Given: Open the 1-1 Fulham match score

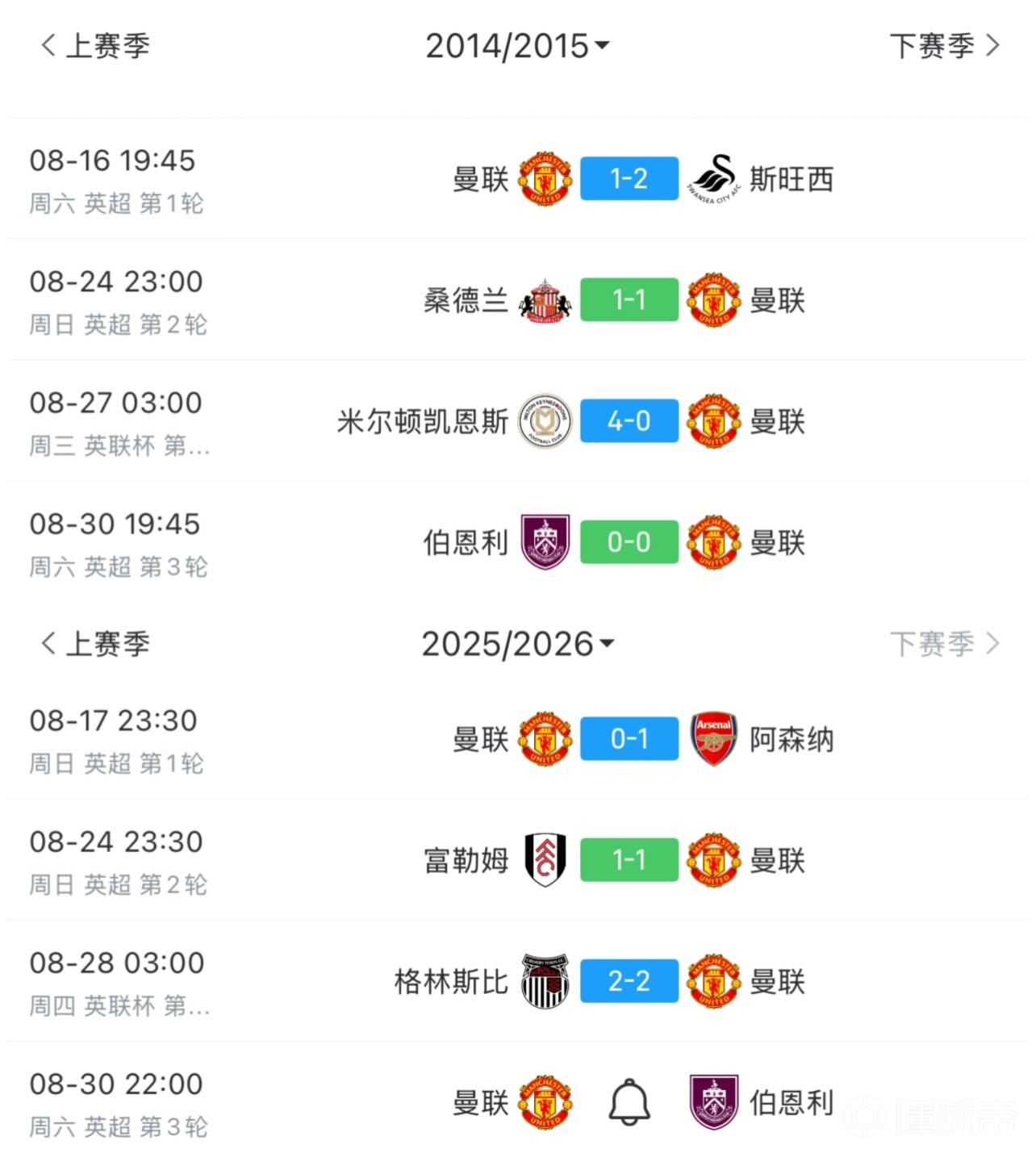Looking at the screenshot, I should click(629, 860).
